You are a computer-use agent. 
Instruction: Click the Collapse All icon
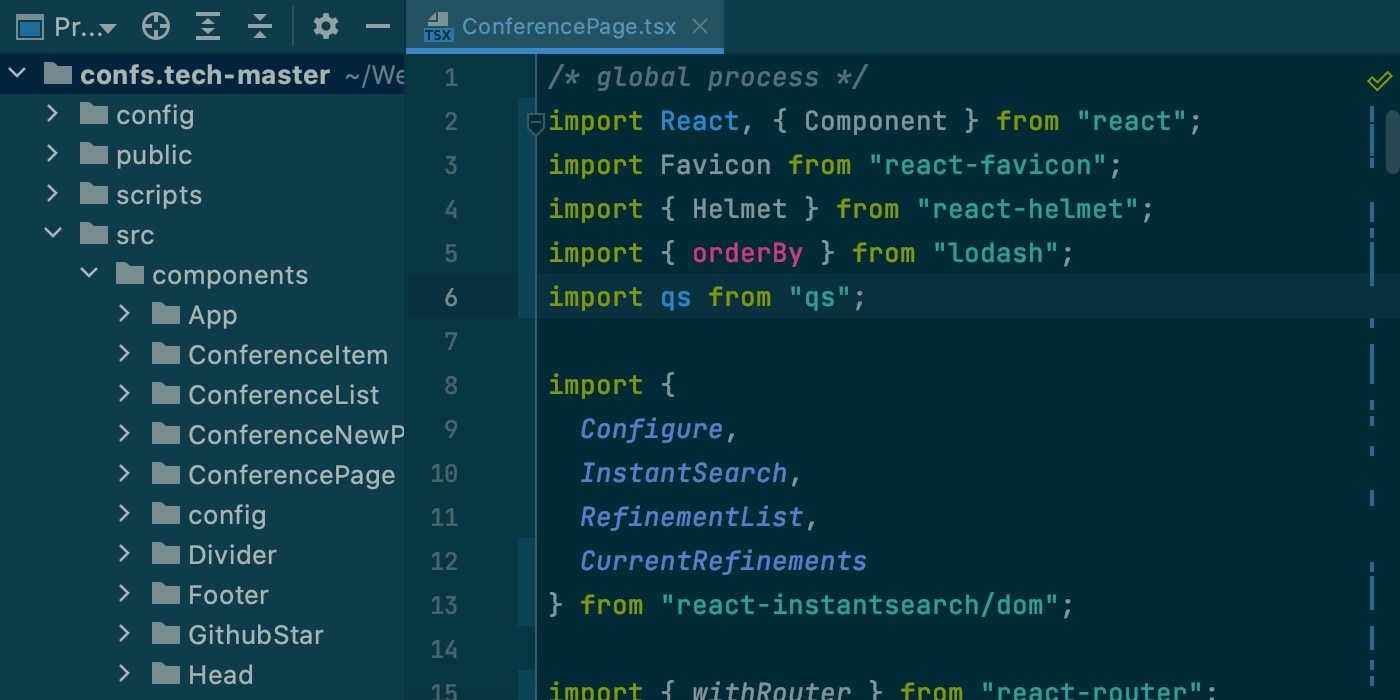pos(260,27)
